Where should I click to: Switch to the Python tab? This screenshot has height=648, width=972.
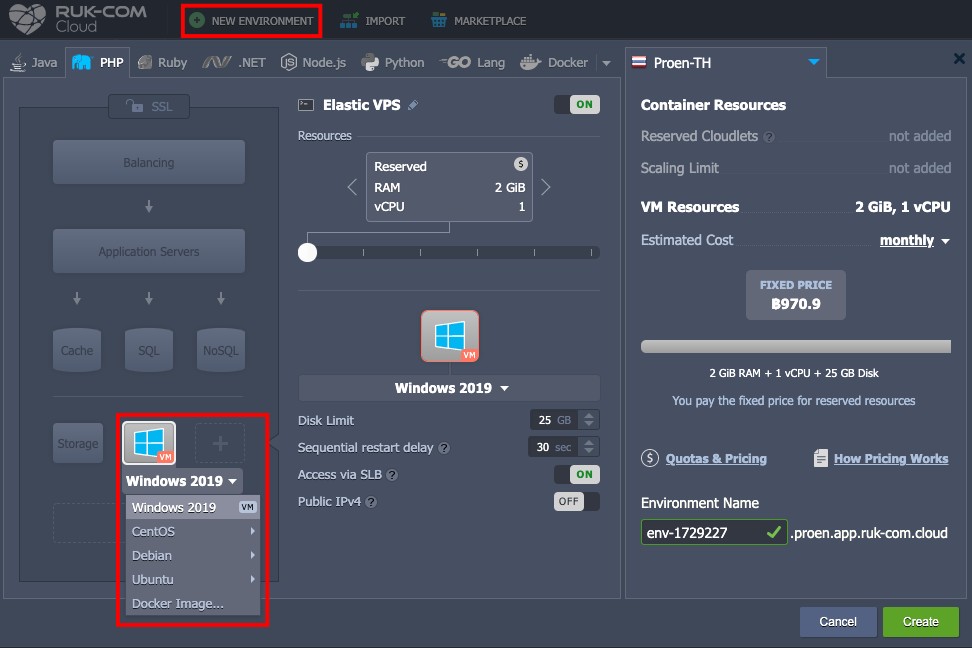[x=392, y=63]
